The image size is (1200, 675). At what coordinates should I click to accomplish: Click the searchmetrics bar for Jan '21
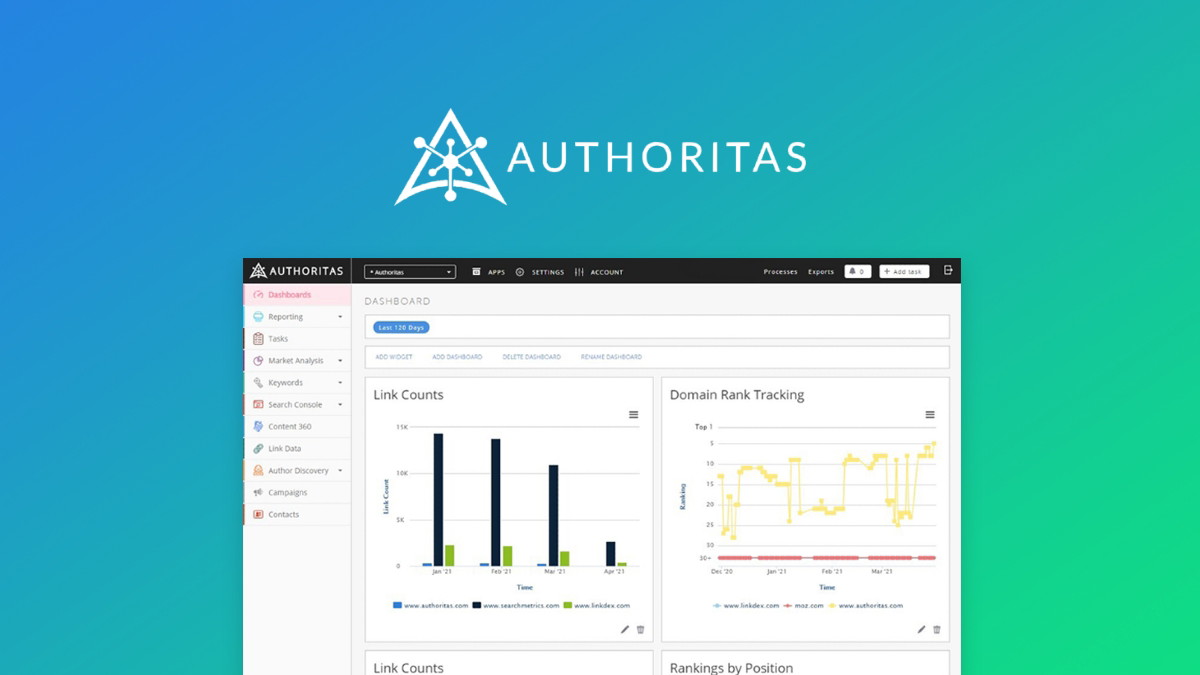pos(438,500)
